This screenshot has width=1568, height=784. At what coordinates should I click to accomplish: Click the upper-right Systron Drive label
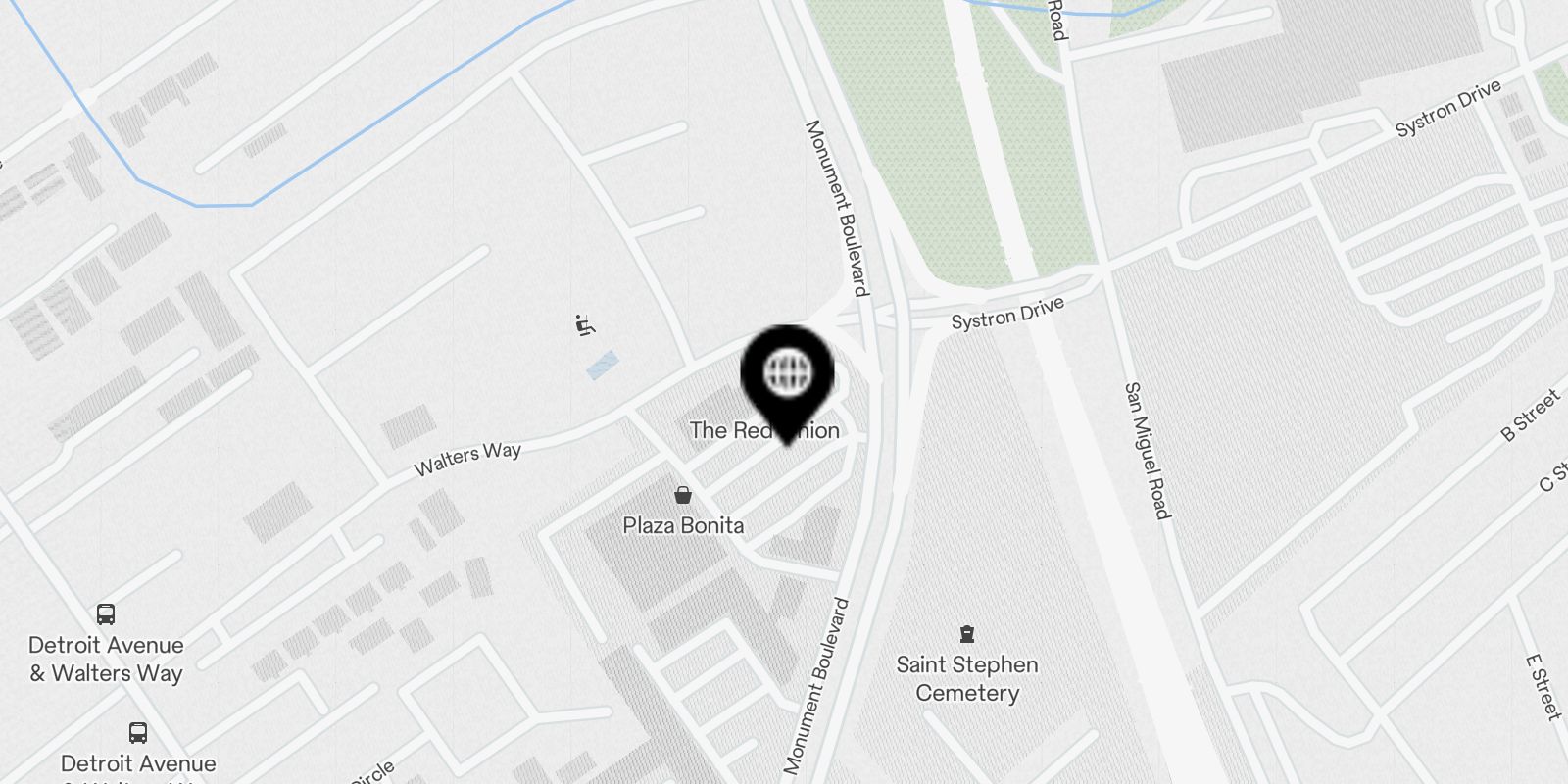click(1447, 109)
